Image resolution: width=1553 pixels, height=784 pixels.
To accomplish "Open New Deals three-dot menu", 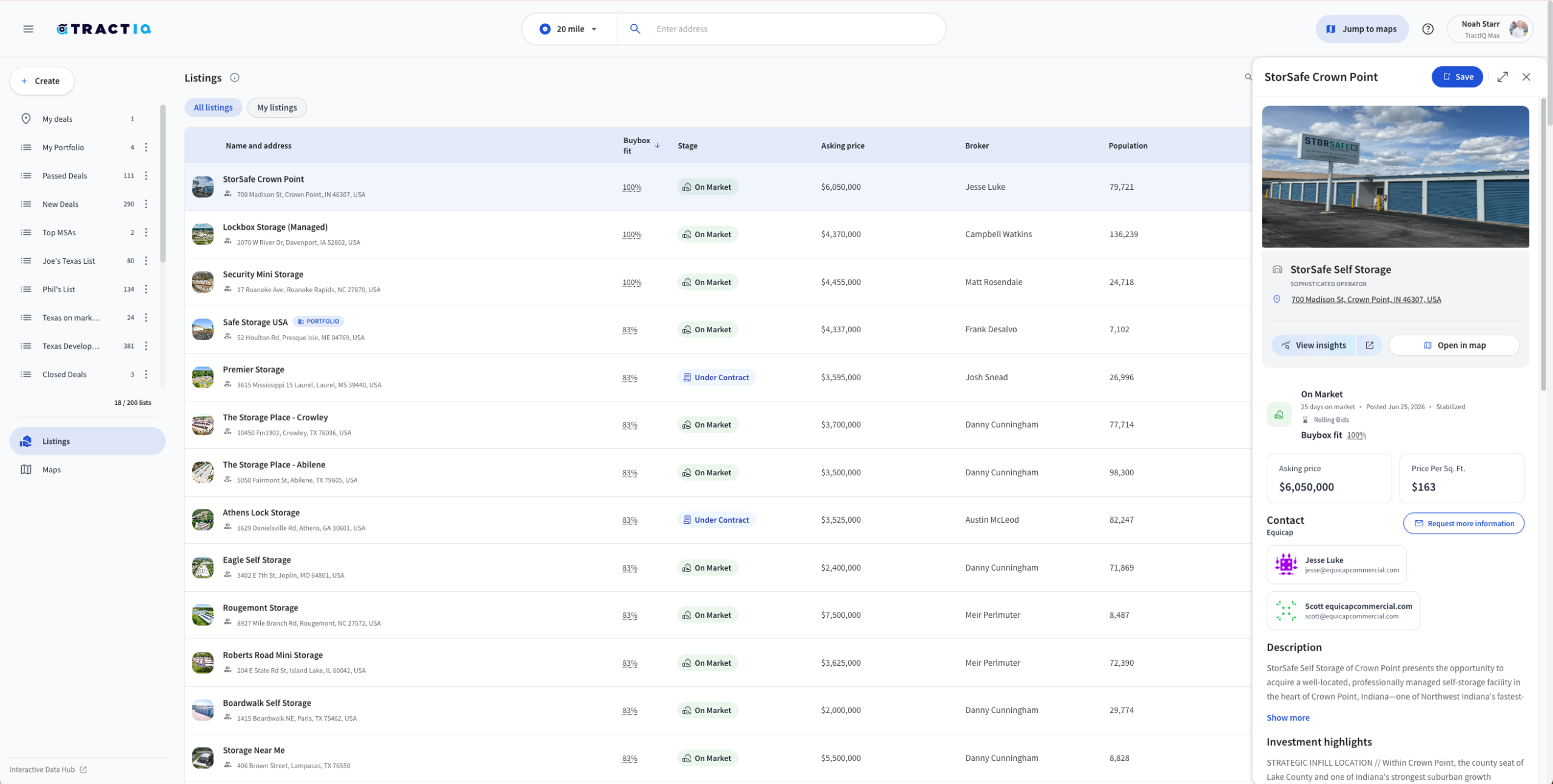I will [146, 204].
